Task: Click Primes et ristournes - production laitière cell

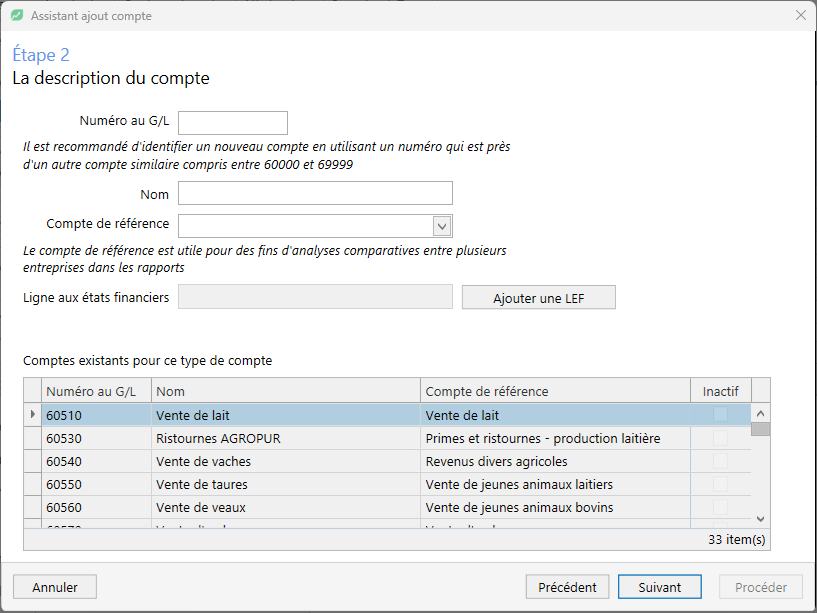Action: point(555,438)
